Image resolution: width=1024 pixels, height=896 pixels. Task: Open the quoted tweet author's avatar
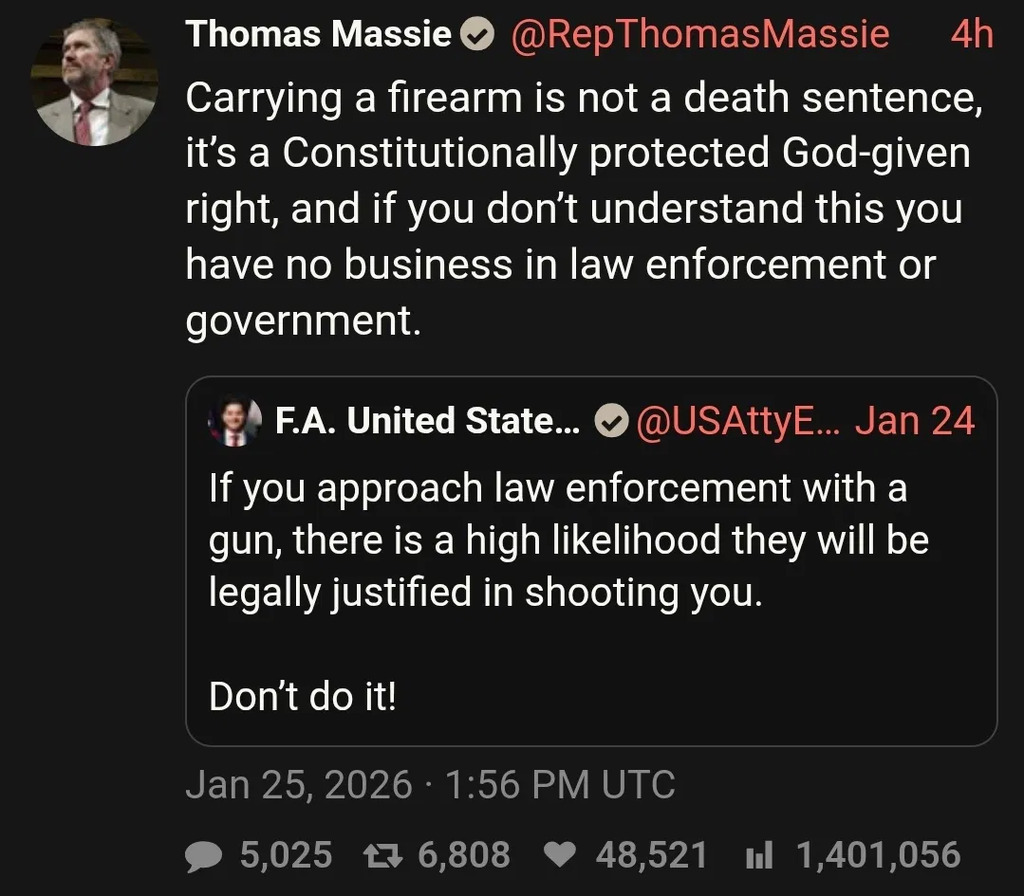click(x=236, y=422)
